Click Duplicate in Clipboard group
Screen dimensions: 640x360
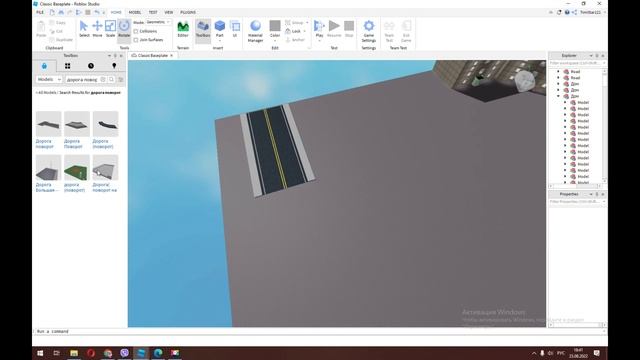point(61,40)
